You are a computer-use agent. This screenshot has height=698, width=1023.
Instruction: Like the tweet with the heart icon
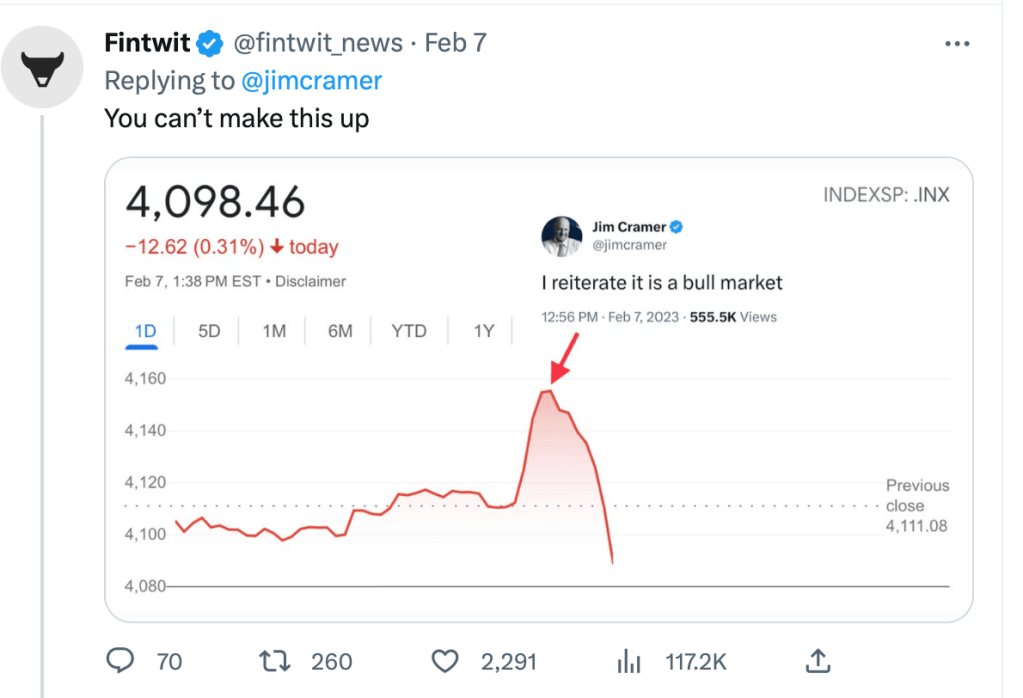[444, 661]
